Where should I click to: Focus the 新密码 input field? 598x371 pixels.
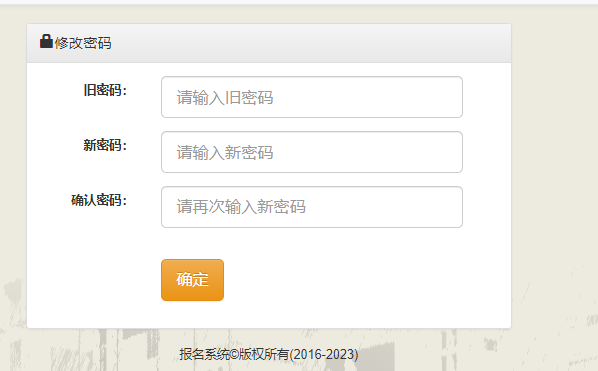click(x=312, y=152)
